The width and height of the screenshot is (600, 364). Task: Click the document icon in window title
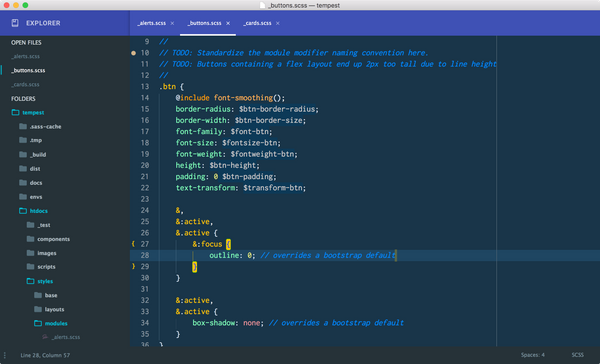262,5
